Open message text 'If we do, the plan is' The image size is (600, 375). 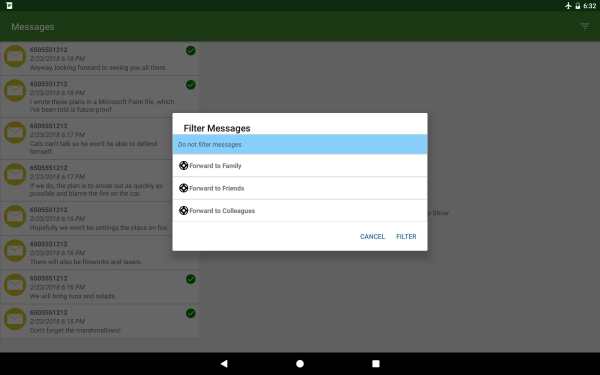[96, 189]
